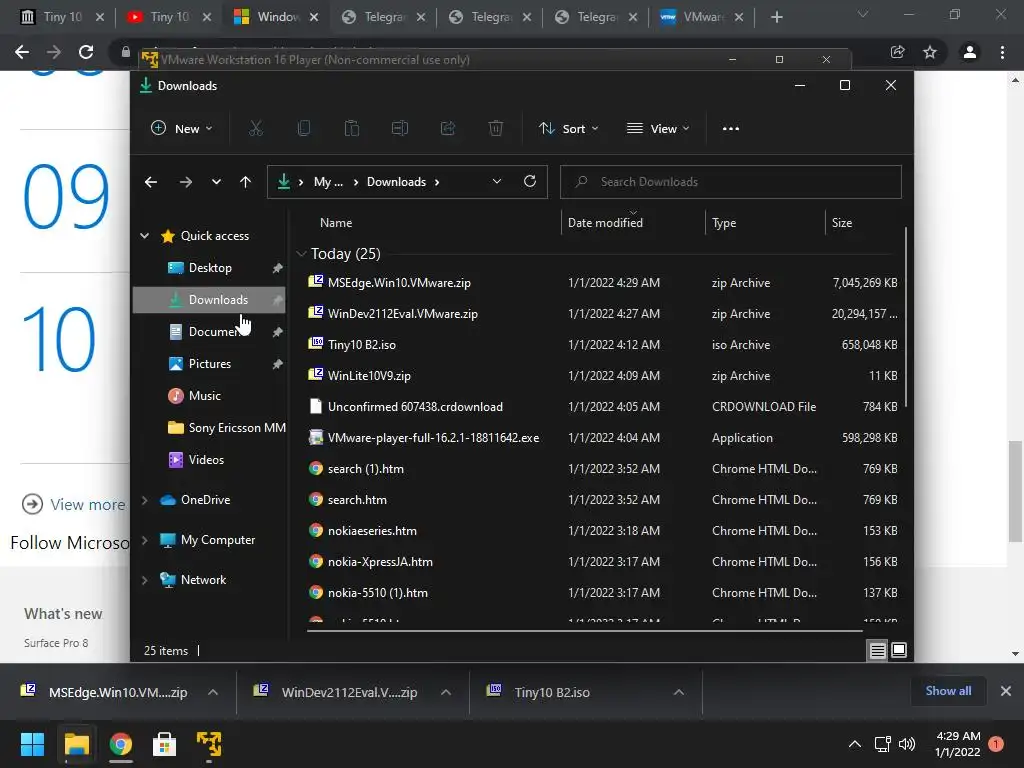Click the network tray icon
The image size is (1024, 768).
882,744
